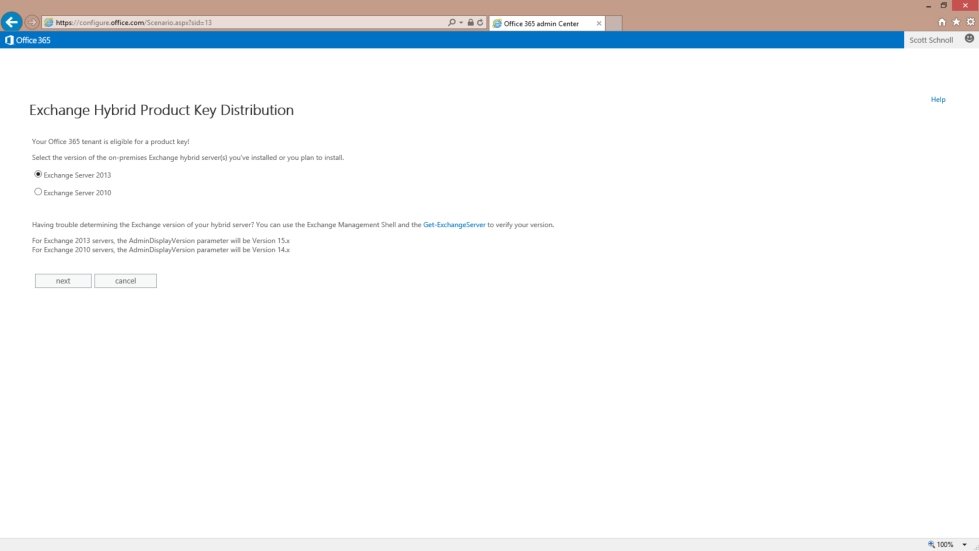Screen dimensions: 979x551
Task: Open Favorites star icon
Action: point(956,22)
